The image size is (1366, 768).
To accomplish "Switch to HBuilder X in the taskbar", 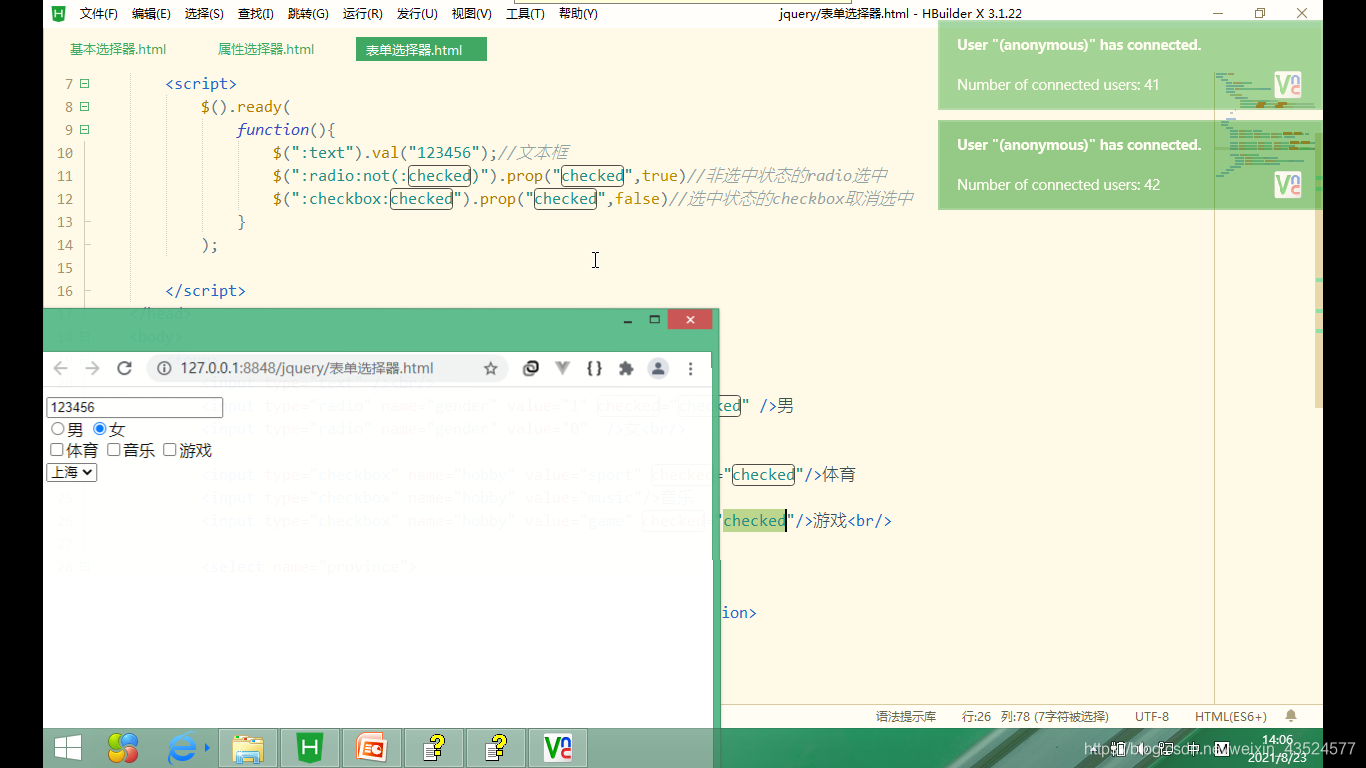I will [x=310, y=748].
